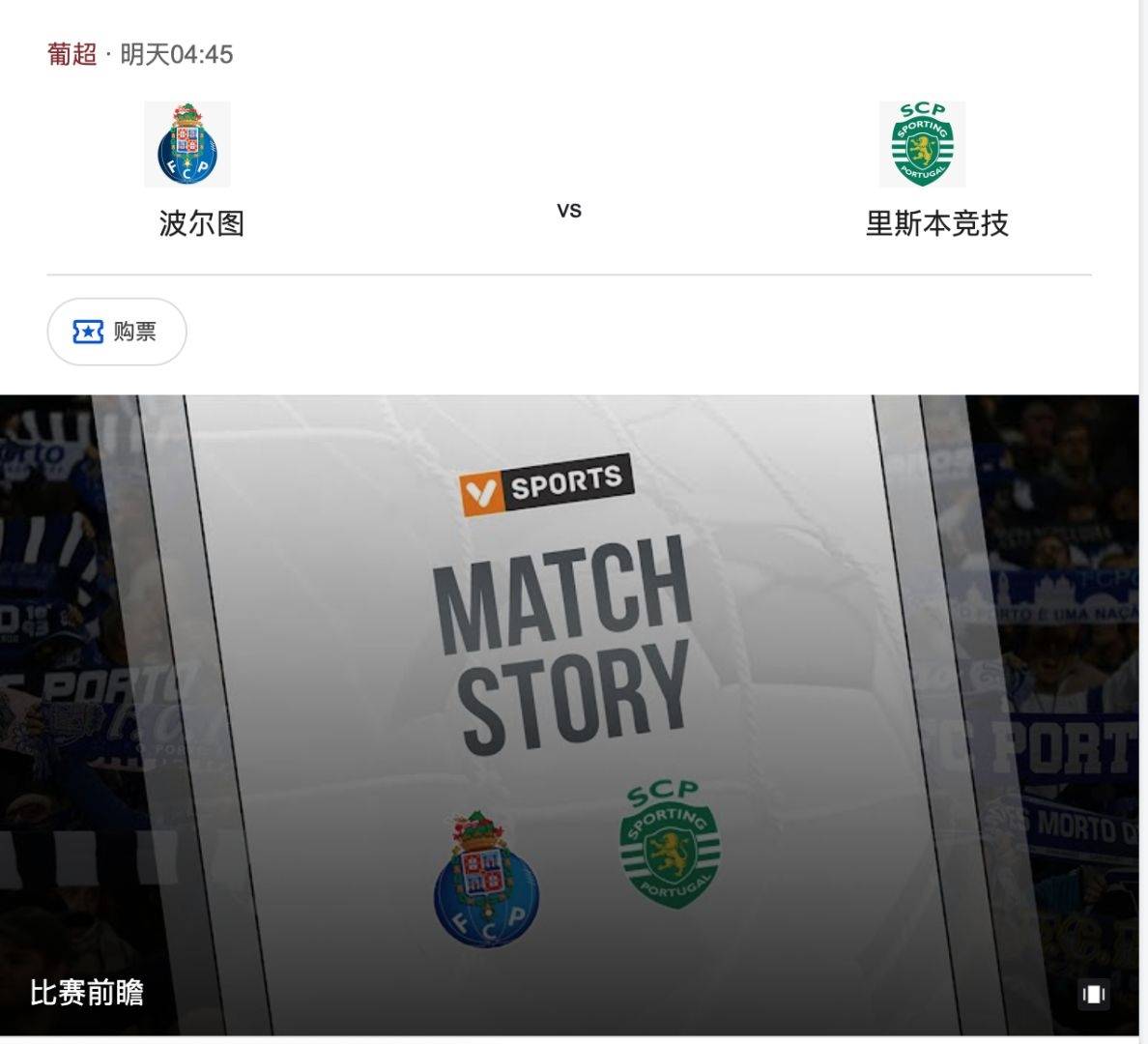Click the ticket star icon on 购票

pos(88,332)
